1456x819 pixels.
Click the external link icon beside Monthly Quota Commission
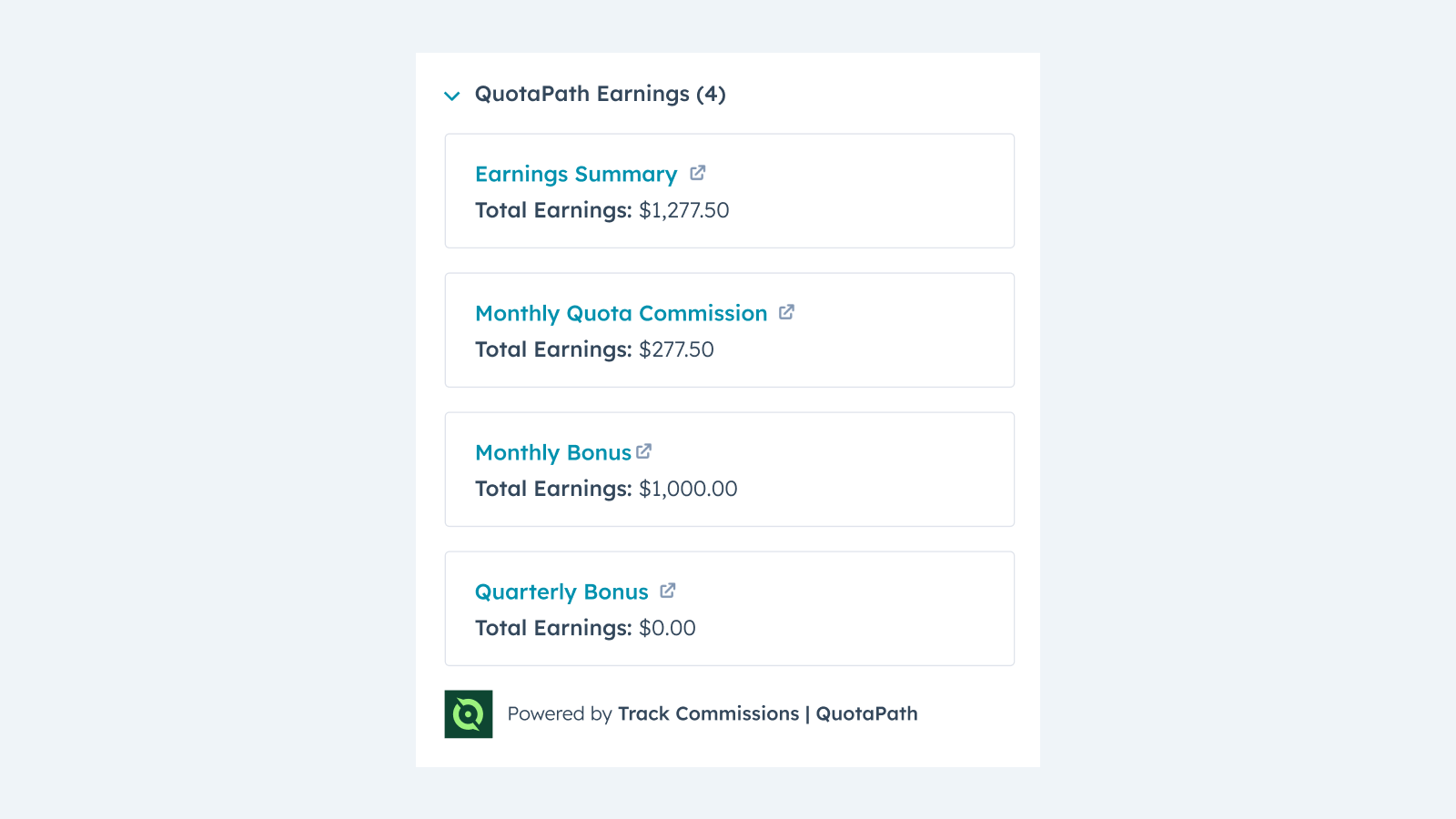[x=788, y=312]
